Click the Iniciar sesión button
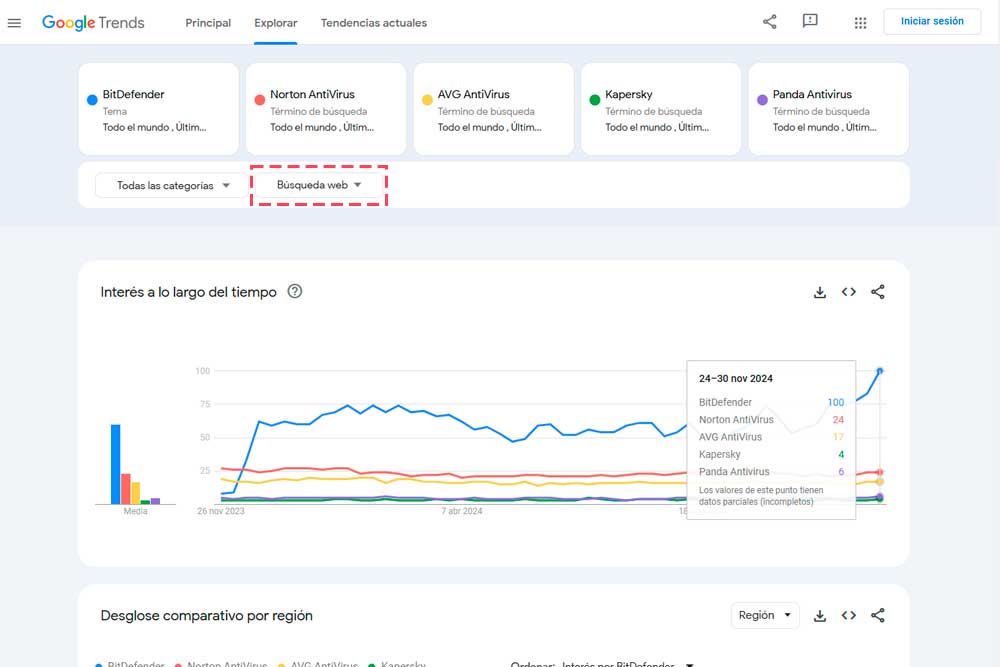 click(x=932, y=21)
